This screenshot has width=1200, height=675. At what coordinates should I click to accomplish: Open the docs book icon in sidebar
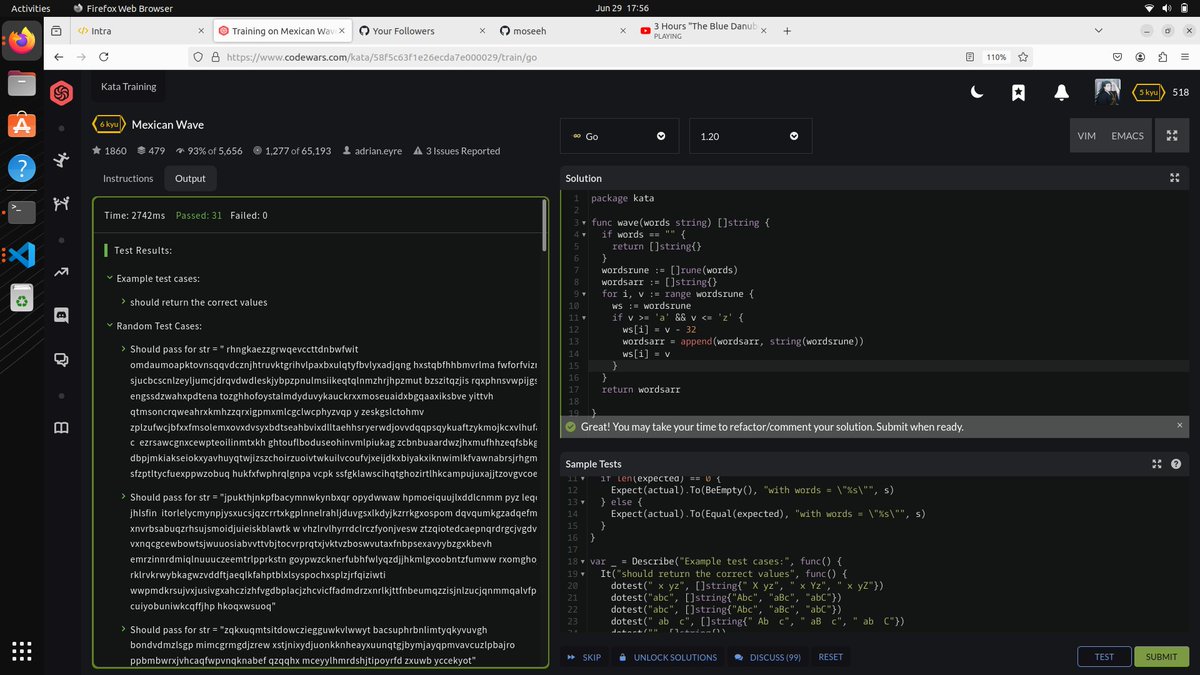click(x=62, y=427)
